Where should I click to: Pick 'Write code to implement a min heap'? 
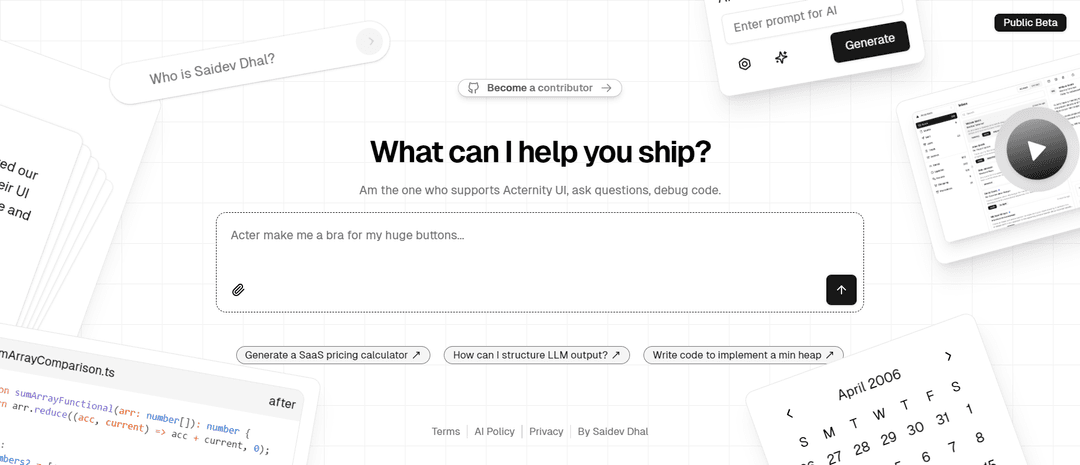coord(743,355)
